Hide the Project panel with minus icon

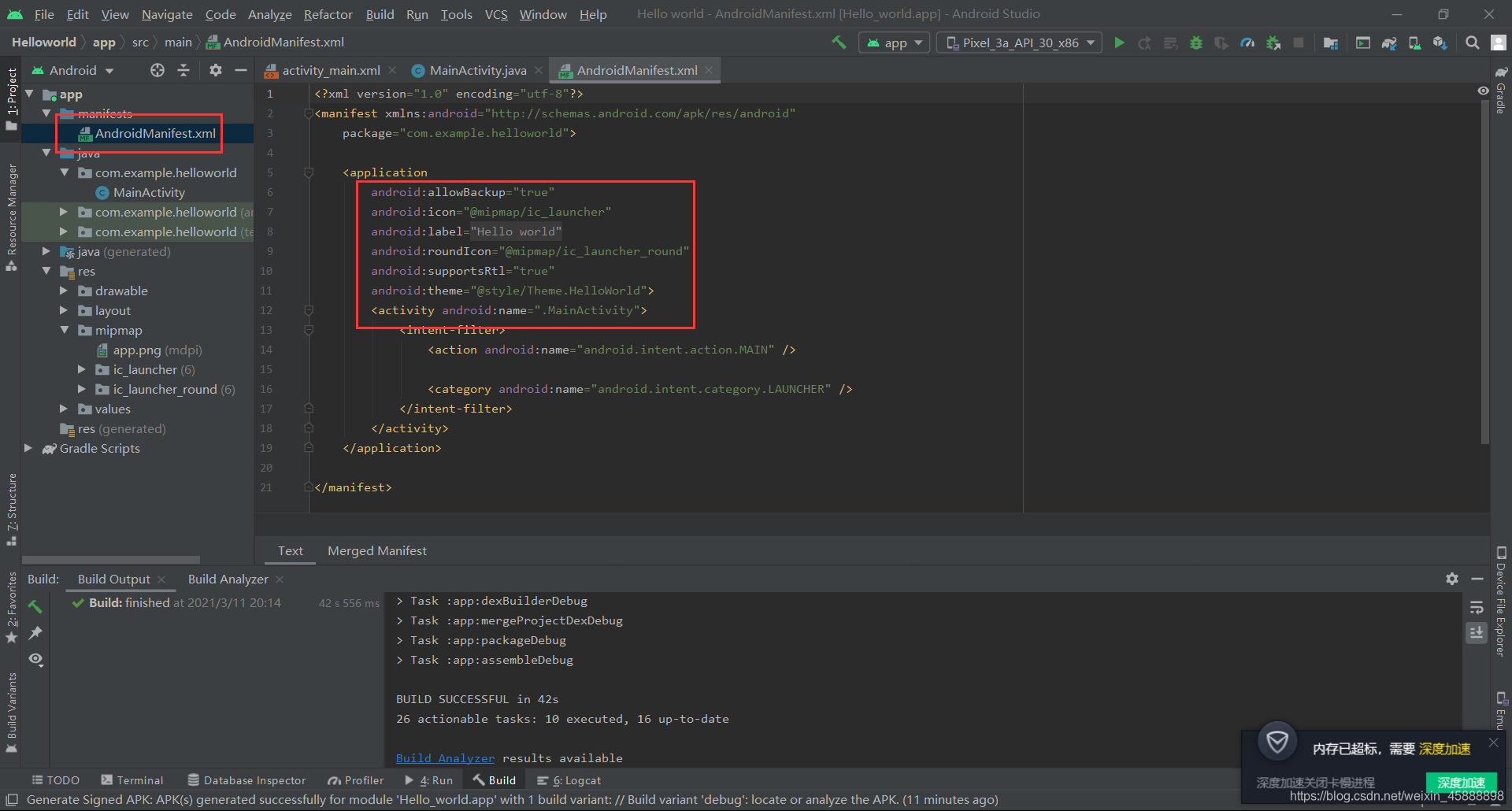tap(241, 70)
